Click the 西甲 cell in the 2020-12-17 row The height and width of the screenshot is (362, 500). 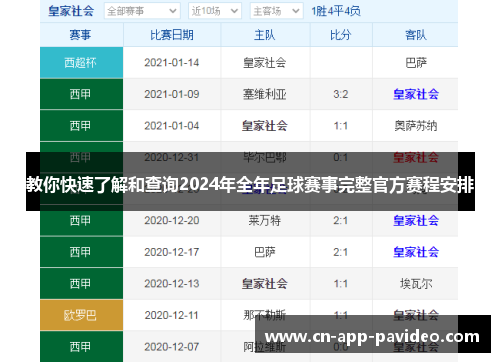coord(81,252)
